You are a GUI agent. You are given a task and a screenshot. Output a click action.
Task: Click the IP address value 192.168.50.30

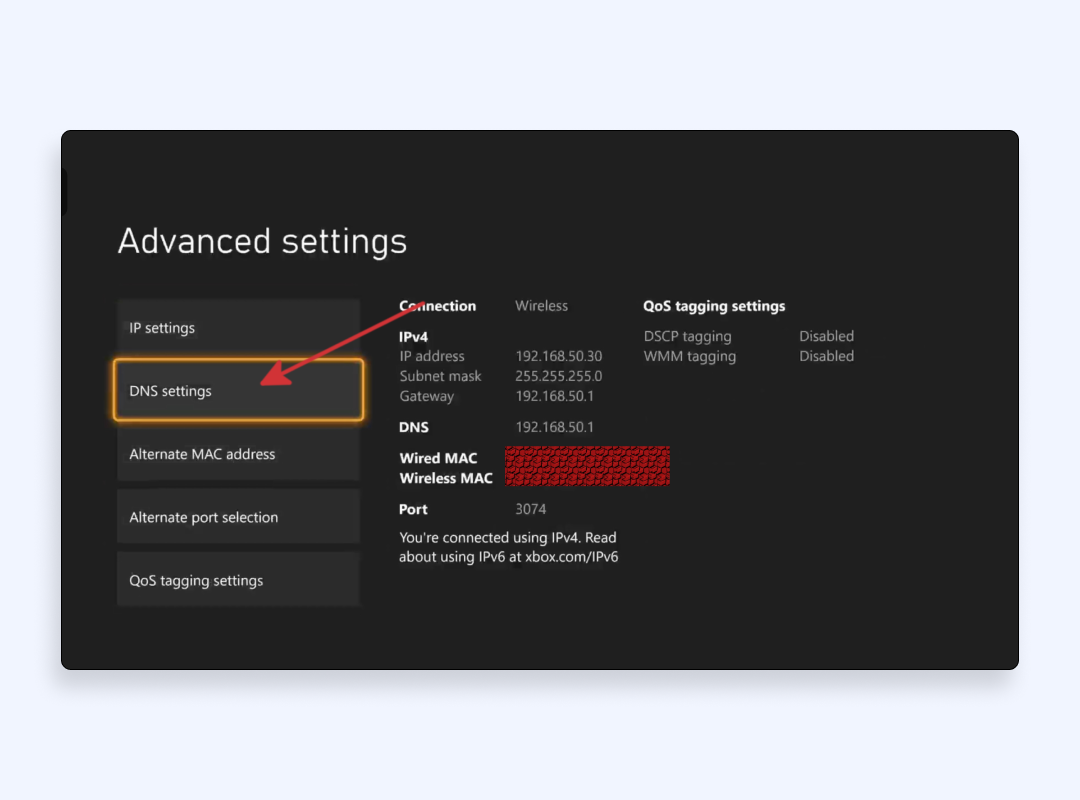[558, 356]
